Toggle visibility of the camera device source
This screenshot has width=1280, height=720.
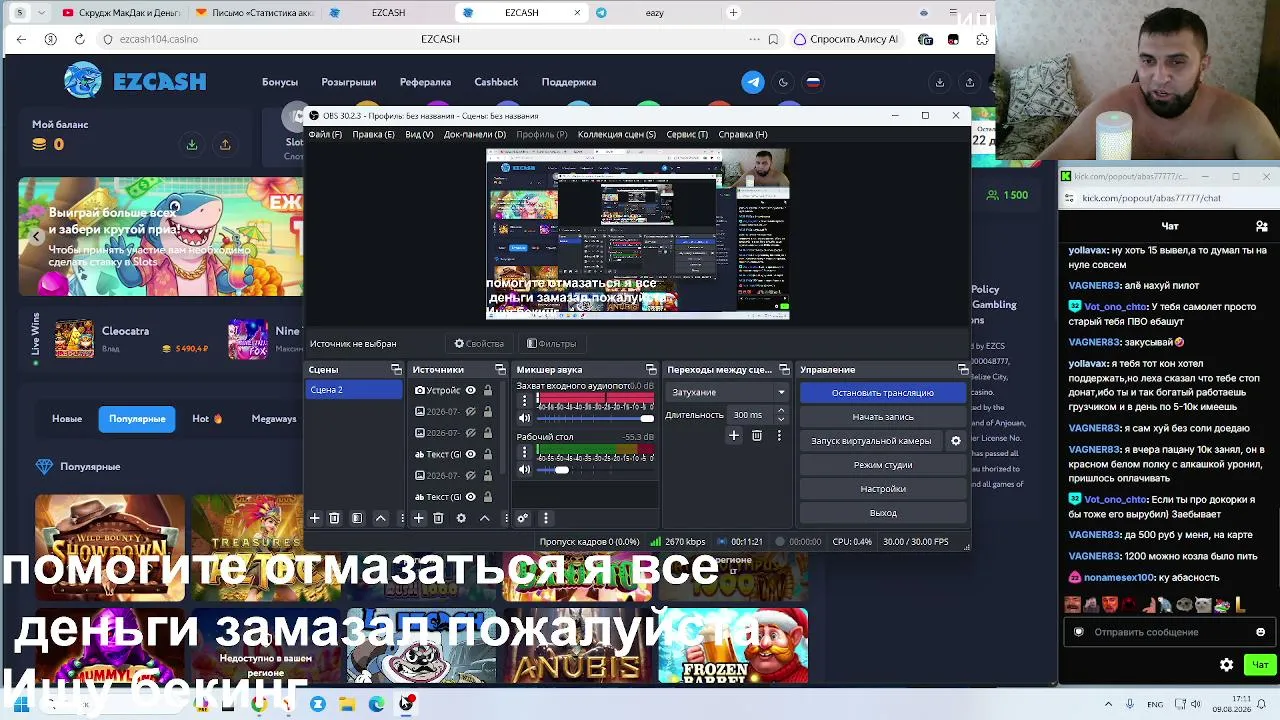click(x=470, y=390)
